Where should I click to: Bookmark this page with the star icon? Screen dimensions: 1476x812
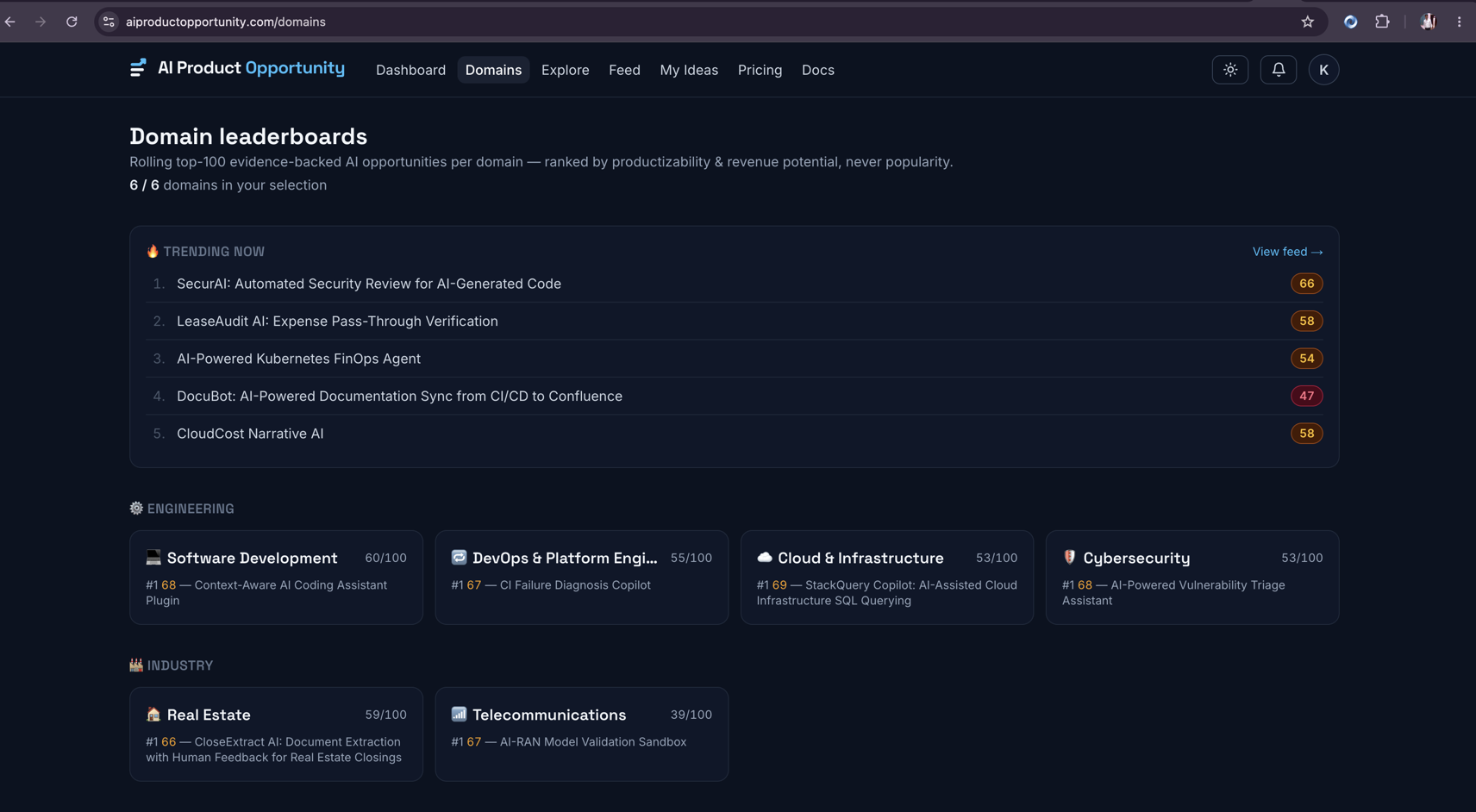click(x=1307, y=22)
